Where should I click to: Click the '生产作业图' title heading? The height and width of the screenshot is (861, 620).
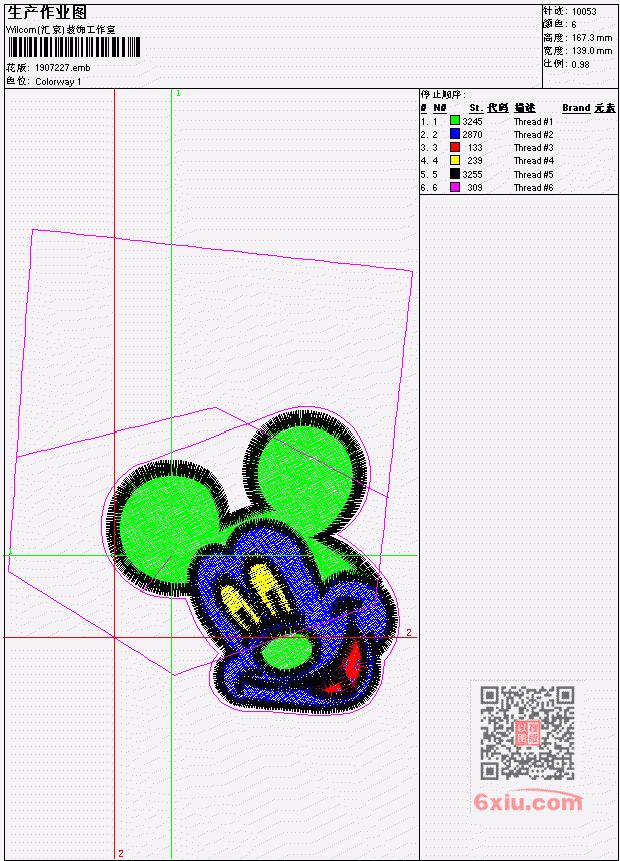click(x=47, y=13)
